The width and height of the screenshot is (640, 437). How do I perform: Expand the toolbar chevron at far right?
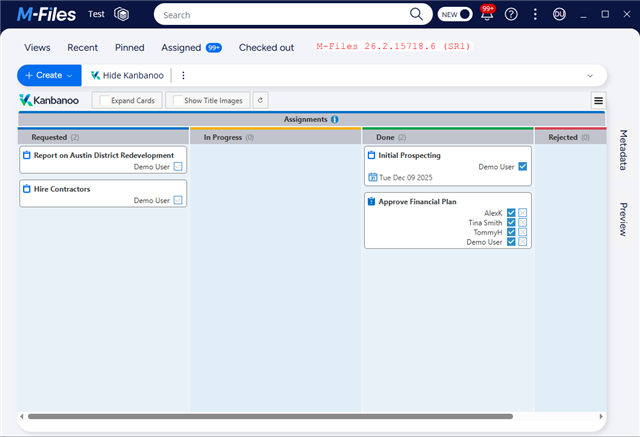tap(590, 75)
